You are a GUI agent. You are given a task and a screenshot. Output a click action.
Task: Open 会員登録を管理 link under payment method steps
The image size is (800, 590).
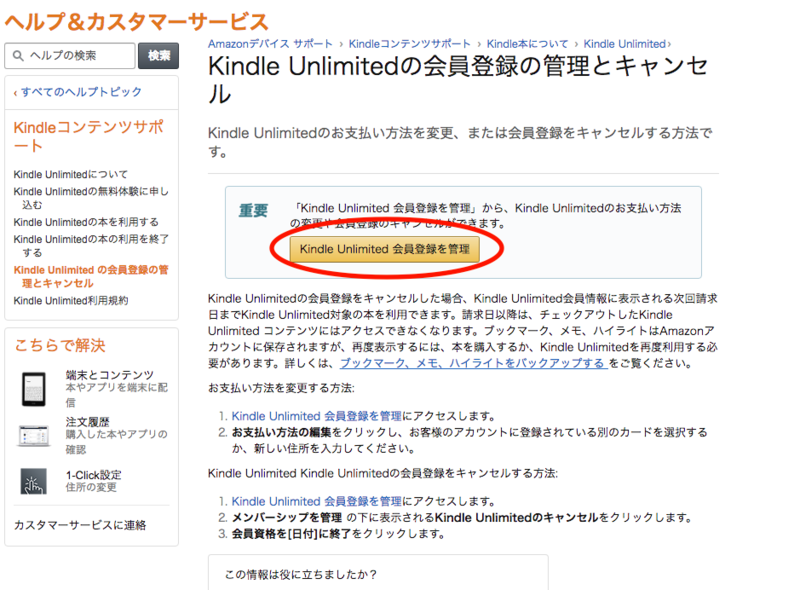[x=317, y=416]
